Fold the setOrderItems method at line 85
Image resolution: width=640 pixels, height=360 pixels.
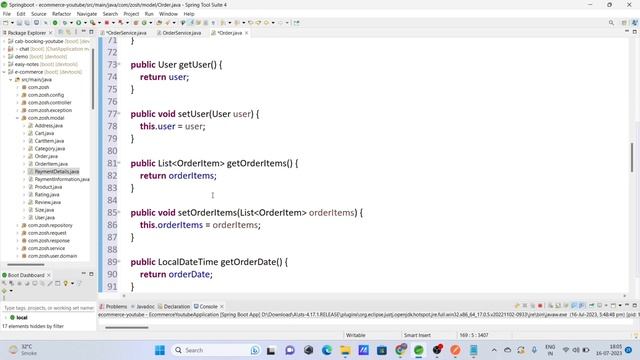click(x=119, y=212)
